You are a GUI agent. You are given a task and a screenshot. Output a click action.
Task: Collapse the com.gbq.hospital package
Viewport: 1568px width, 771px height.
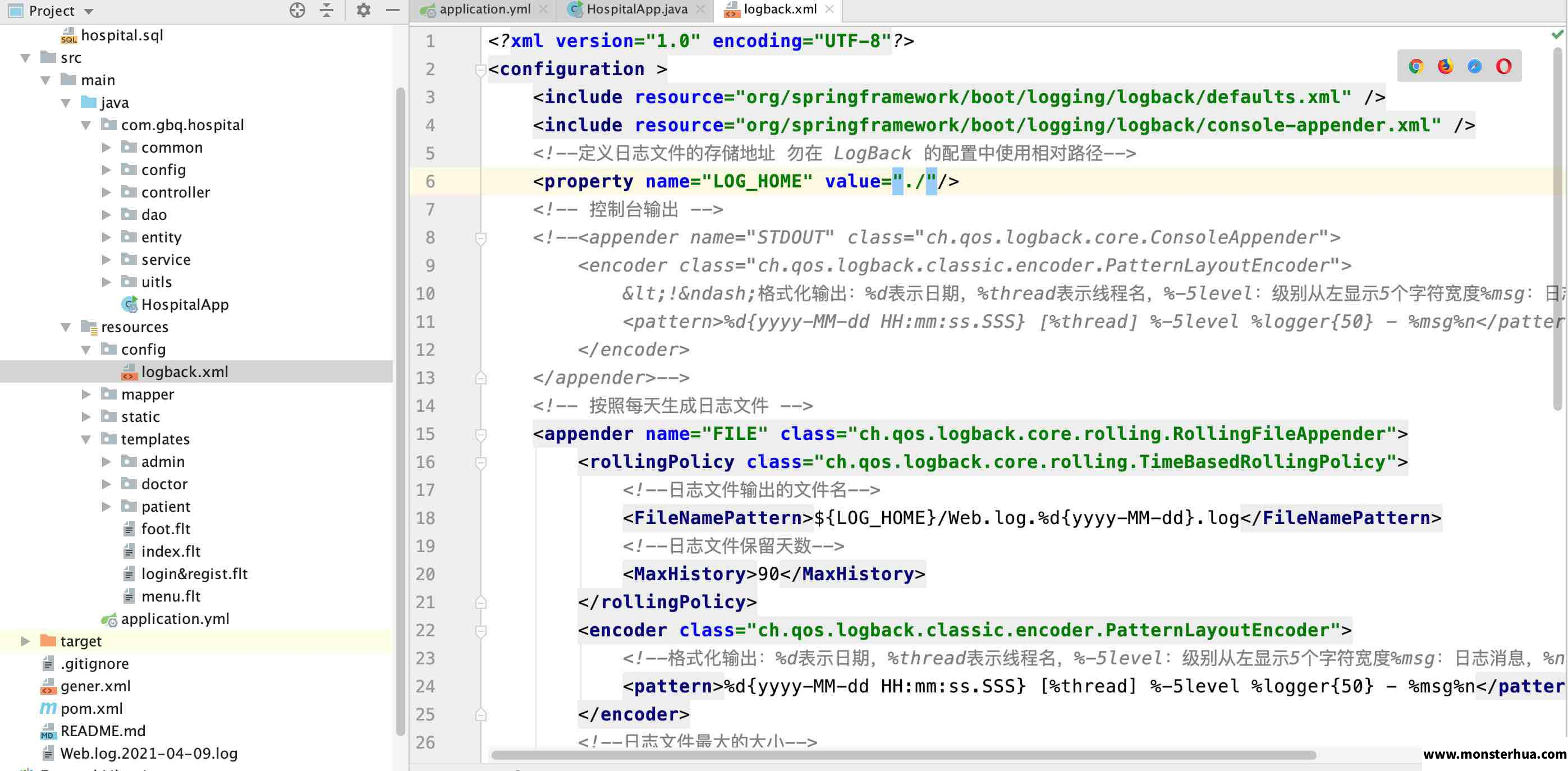pos(86,125)
